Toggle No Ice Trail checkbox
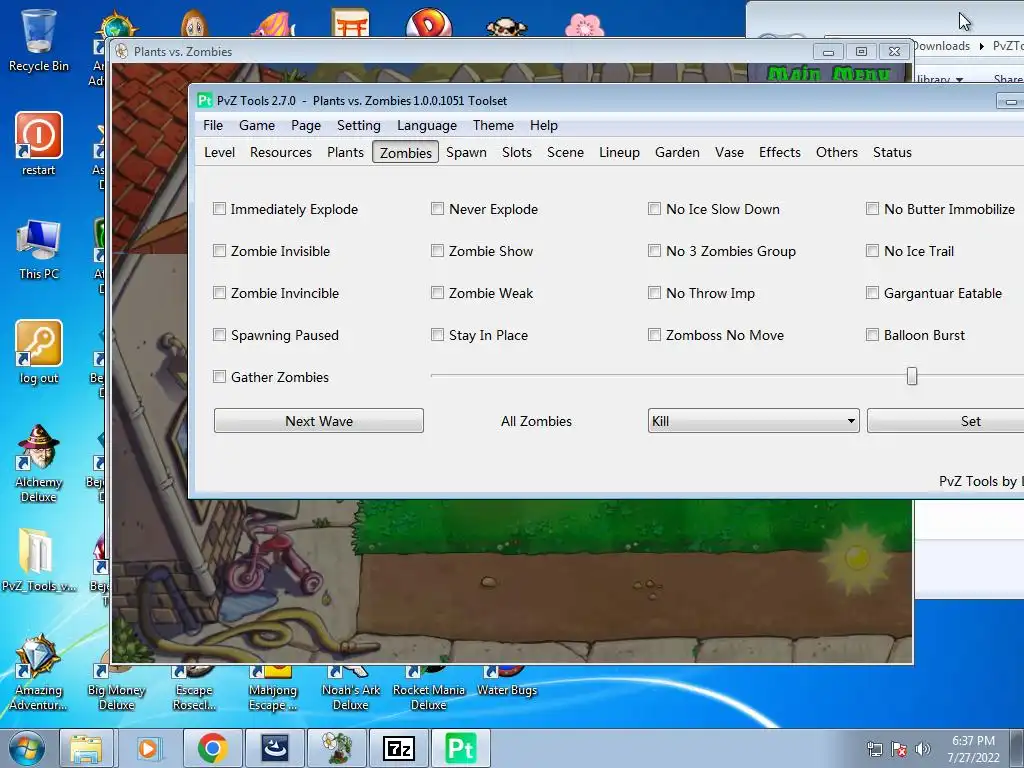 pos(872,251)
